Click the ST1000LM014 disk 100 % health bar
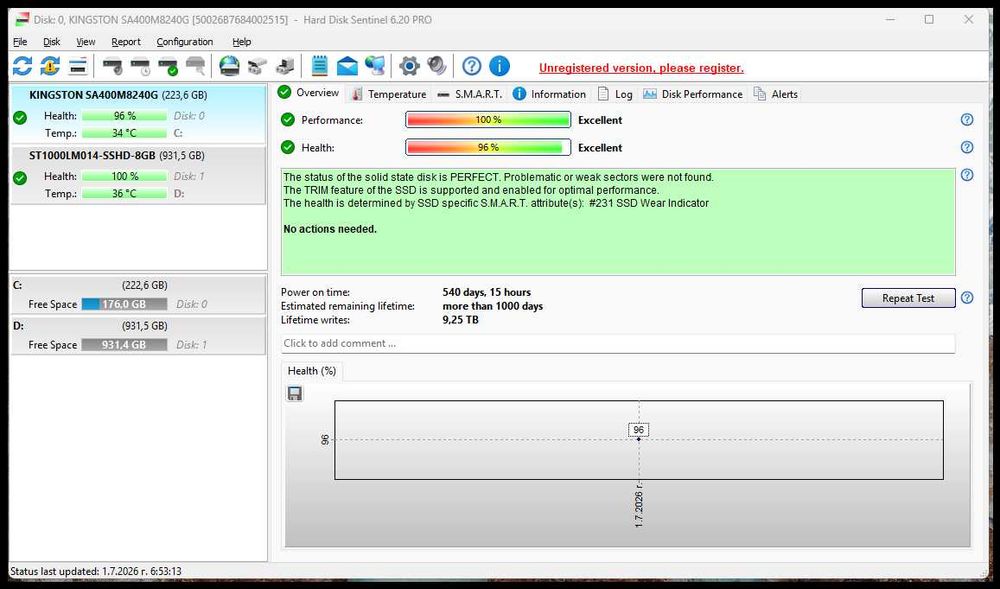This screenshot has height=589, width=1000. (x=124, y=176)
